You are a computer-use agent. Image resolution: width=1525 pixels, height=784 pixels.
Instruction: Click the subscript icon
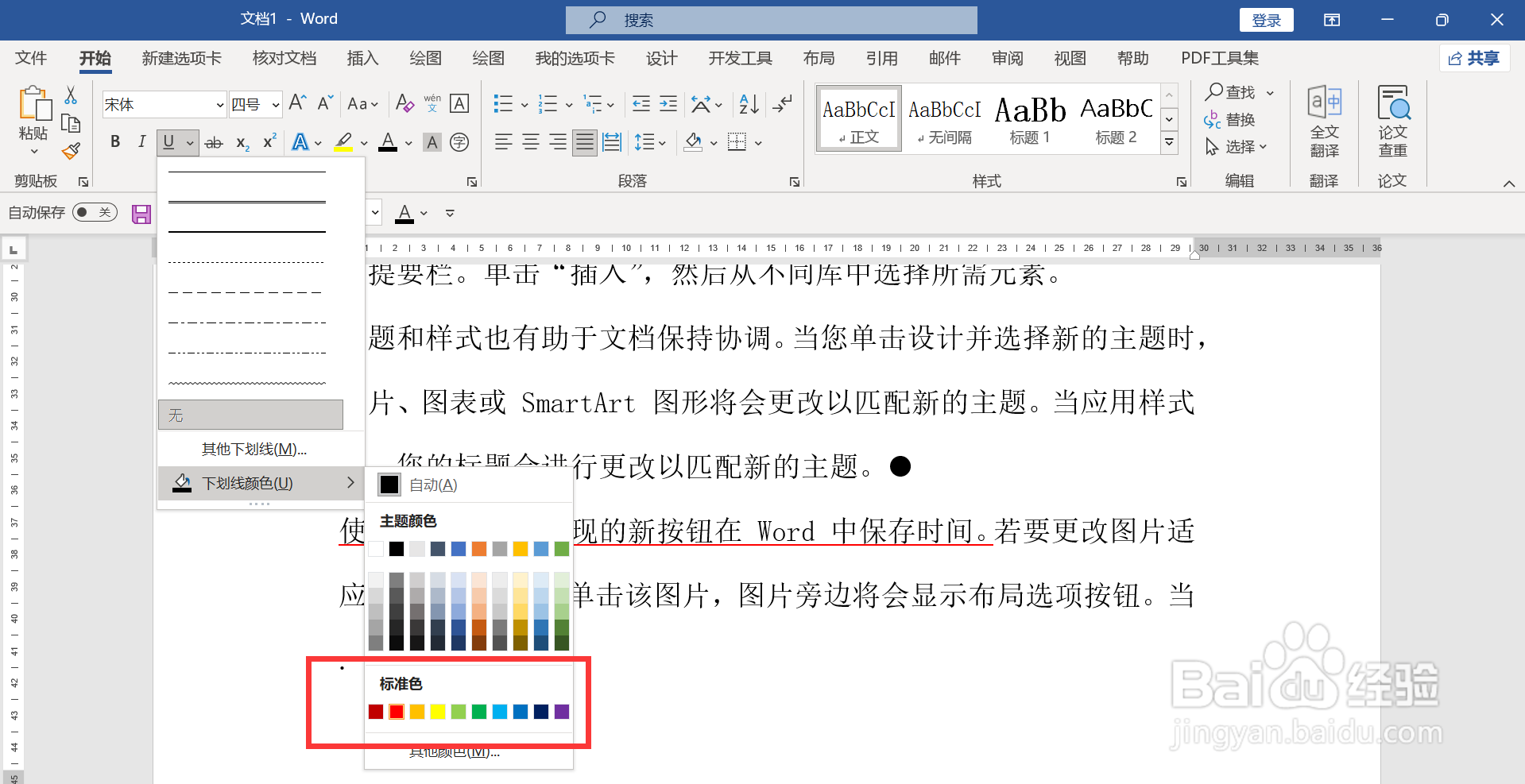point(242,143)
